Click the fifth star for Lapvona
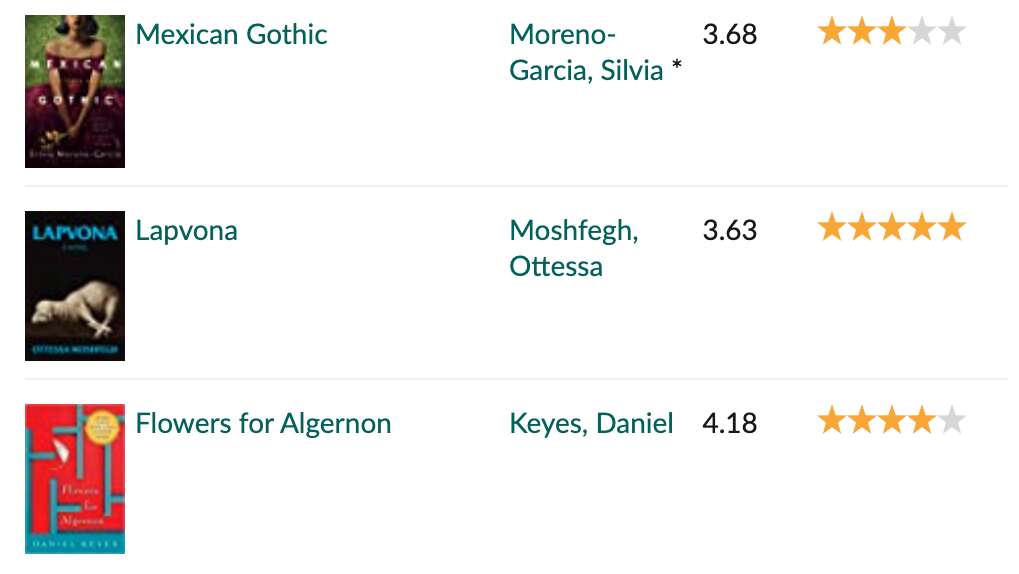The height and width of the screenshot is (574, 1019). [x=951, y=228]
